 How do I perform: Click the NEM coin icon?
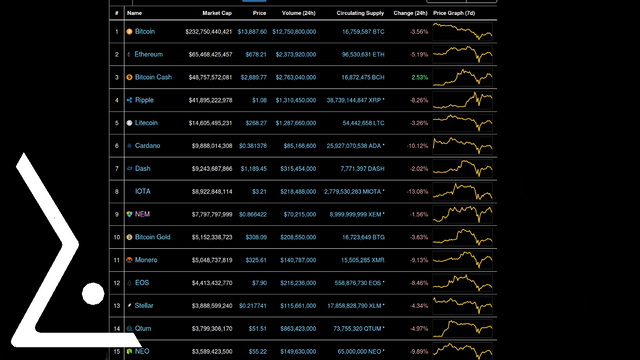pos(129,214)
